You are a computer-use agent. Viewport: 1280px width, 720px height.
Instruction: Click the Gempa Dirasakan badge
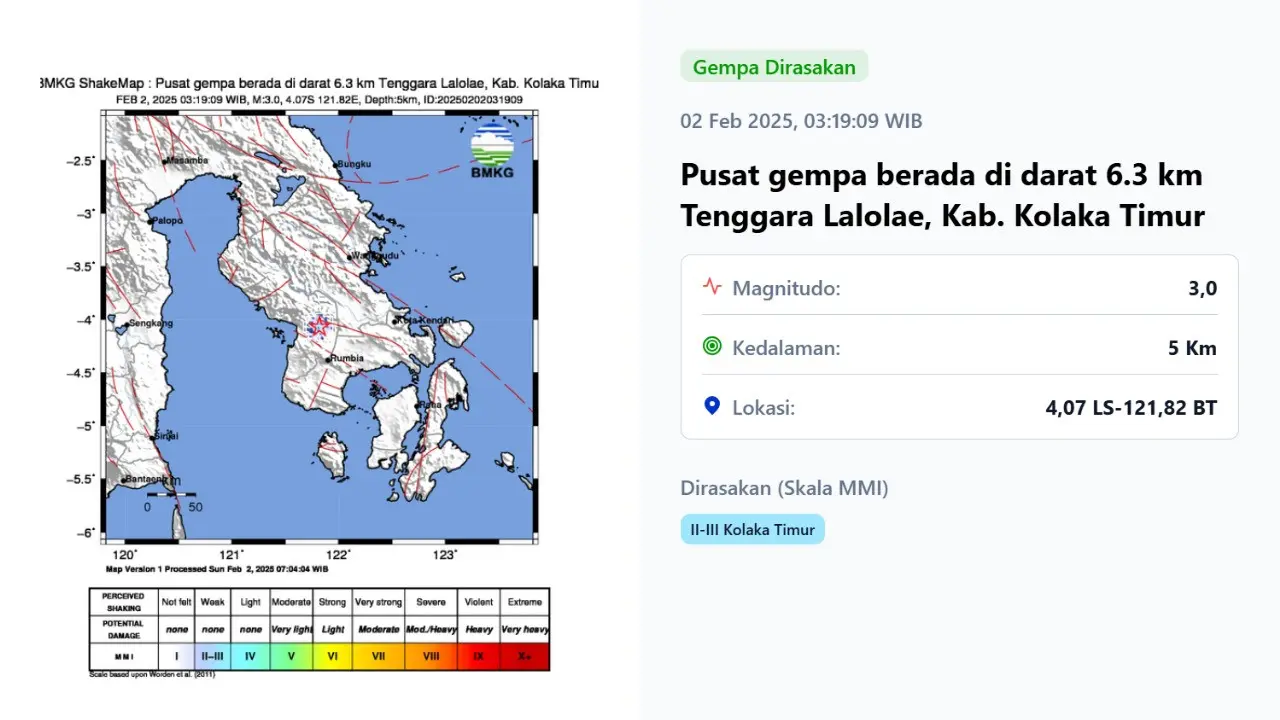tap(774, 67)
